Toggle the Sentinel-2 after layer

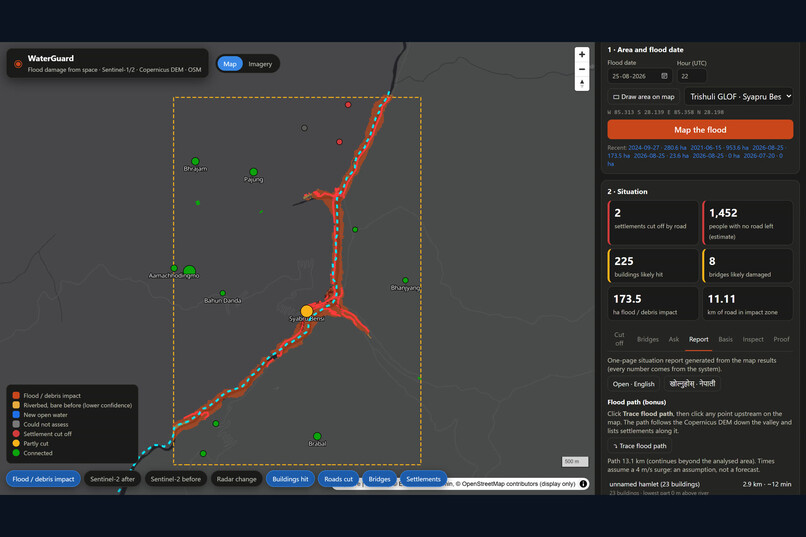pos(113,479)
